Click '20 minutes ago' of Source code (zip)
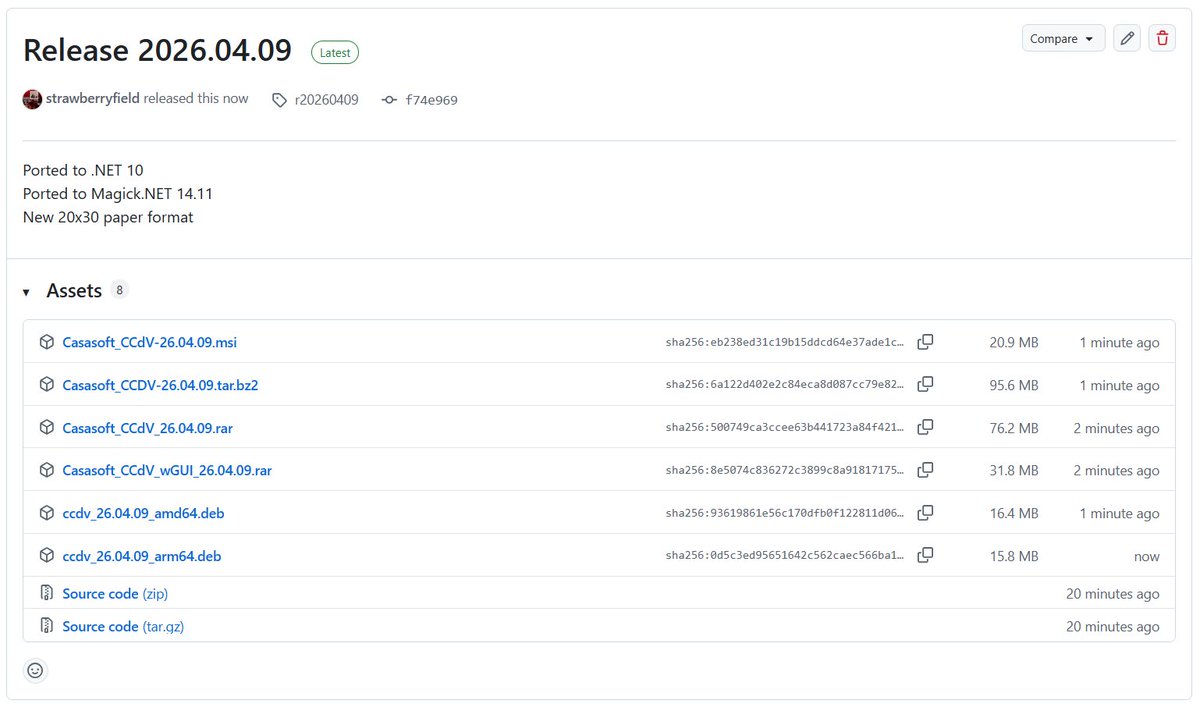The height and width of the screenshot is (711, 1200). pyautogui.click(x=1113, y=594)
